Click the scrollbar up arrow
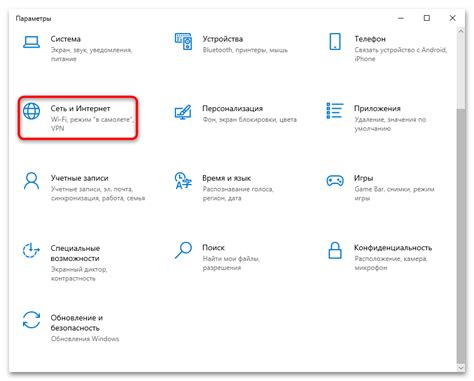The width and height of the screenshot is (474, 381). [x=461, y=31]
